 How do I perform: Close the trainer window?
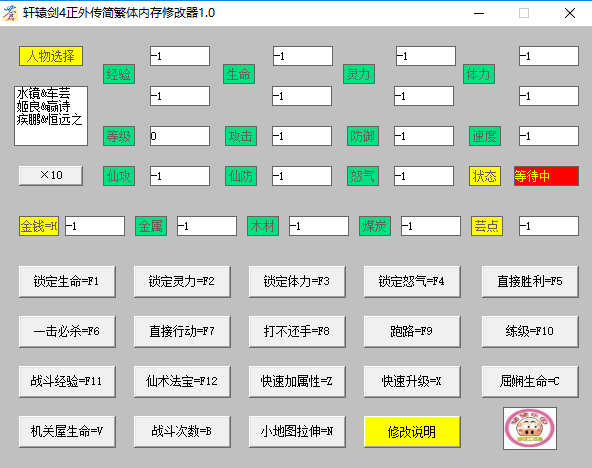tap(570, 13)
